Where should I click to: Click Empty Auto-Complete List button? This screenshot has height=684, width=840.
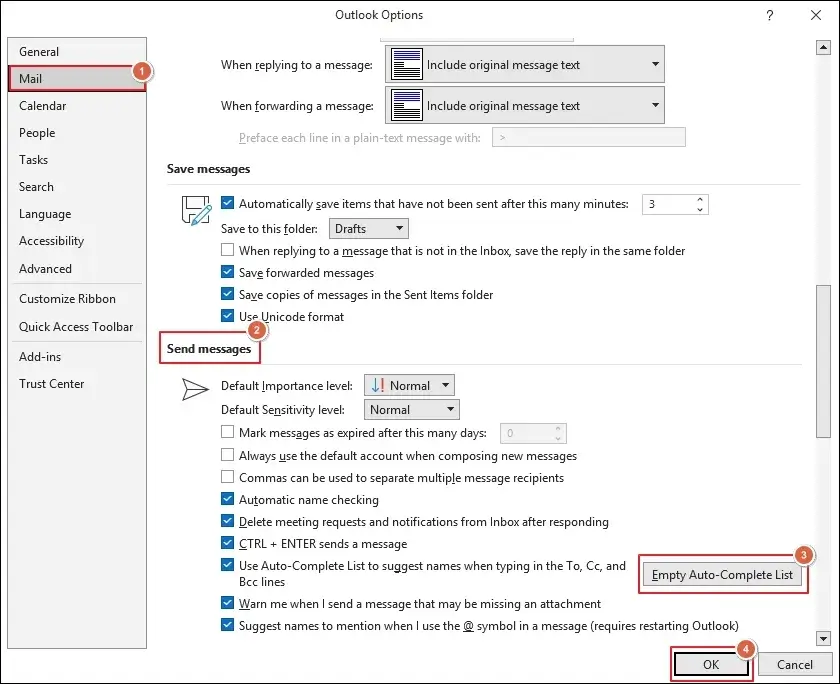[722, 575]
